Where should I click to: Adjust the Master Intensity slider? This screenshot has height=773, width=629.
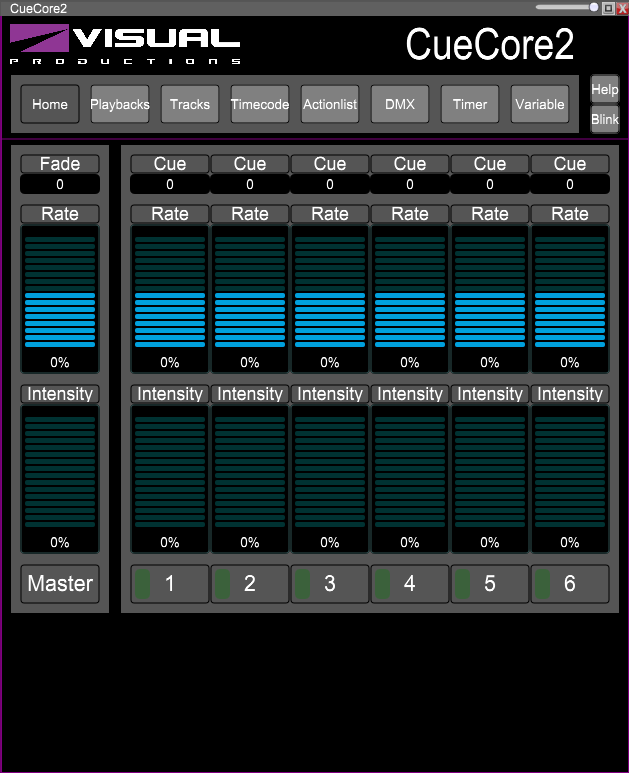coord(60,479)
